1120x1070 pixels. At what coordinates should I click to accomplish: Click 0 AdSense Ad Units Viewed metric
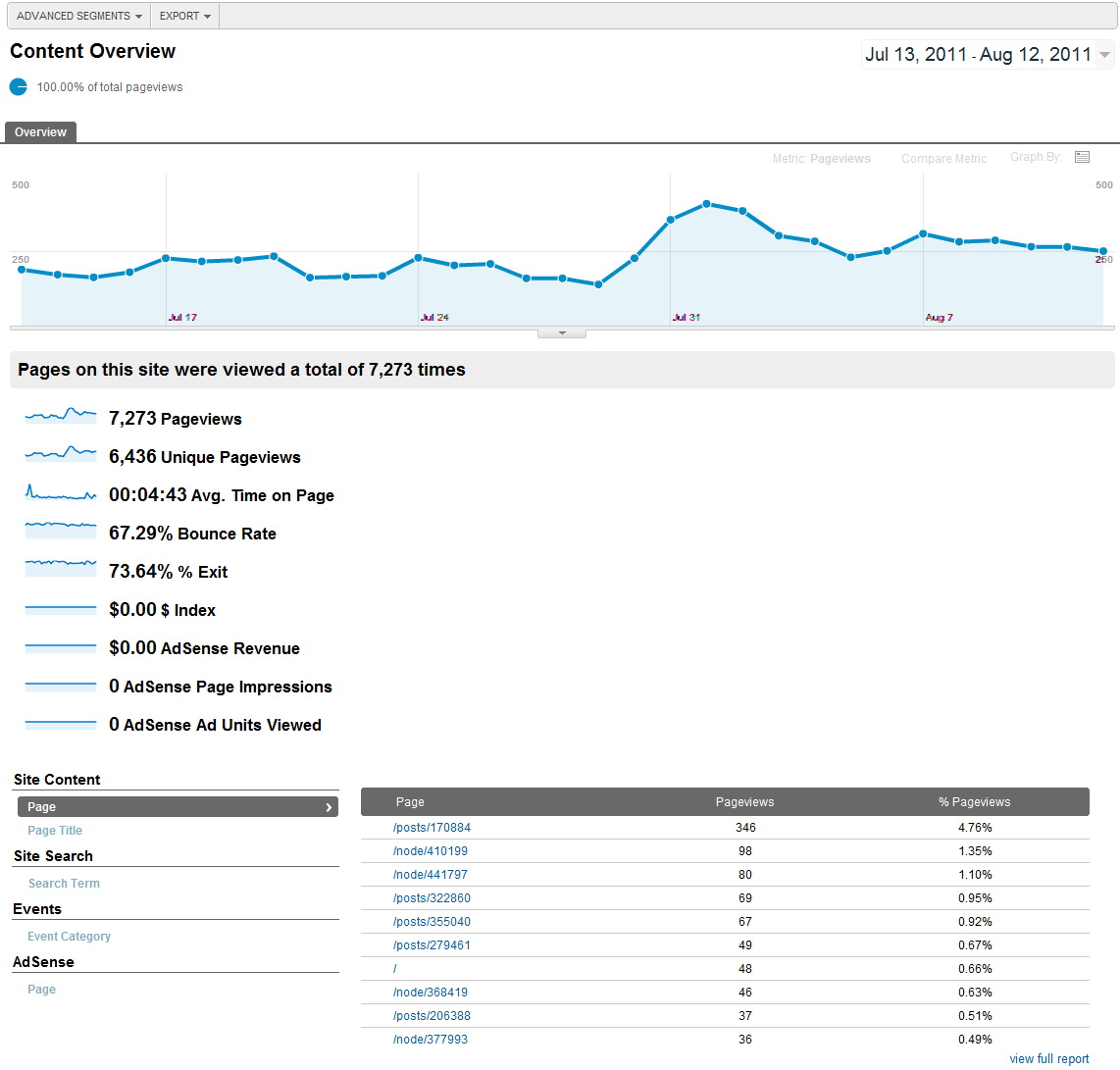tap(215, 725)
